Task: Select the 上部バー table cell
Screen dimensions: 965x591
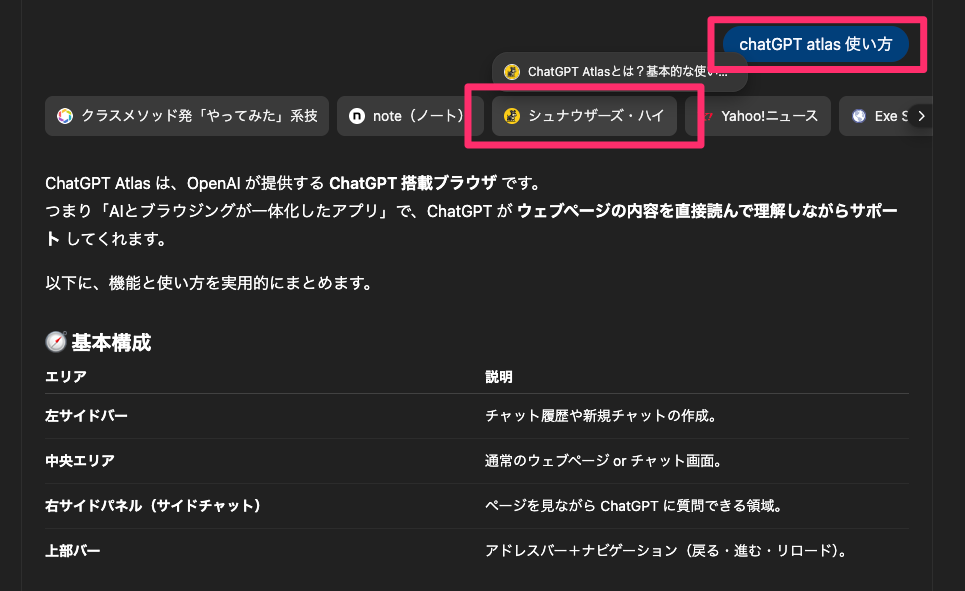Action: (73, 550)
